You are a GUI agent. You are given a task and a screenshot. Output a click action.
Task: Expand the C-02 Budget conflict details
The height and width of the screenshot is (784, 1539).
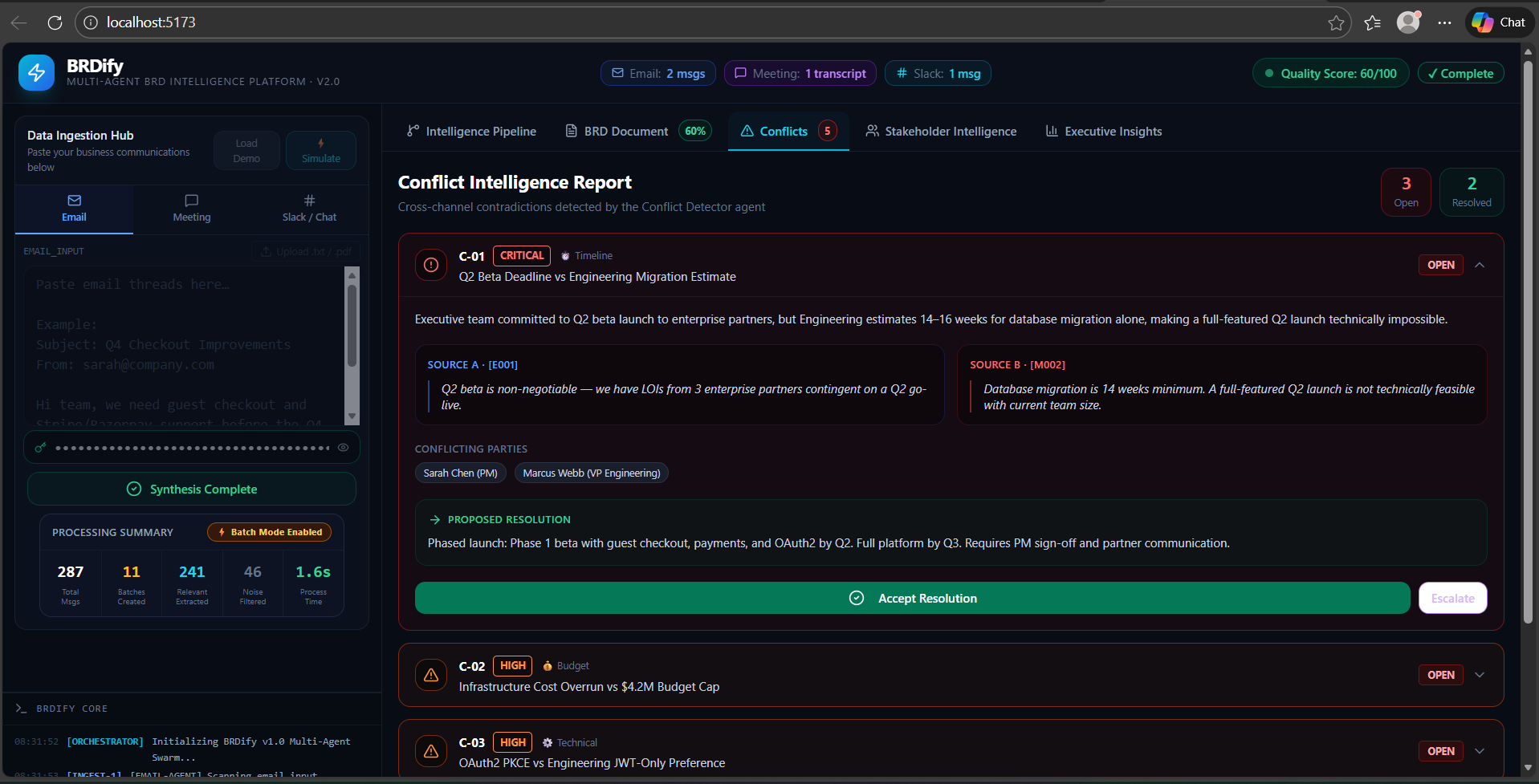(1480, 675)
